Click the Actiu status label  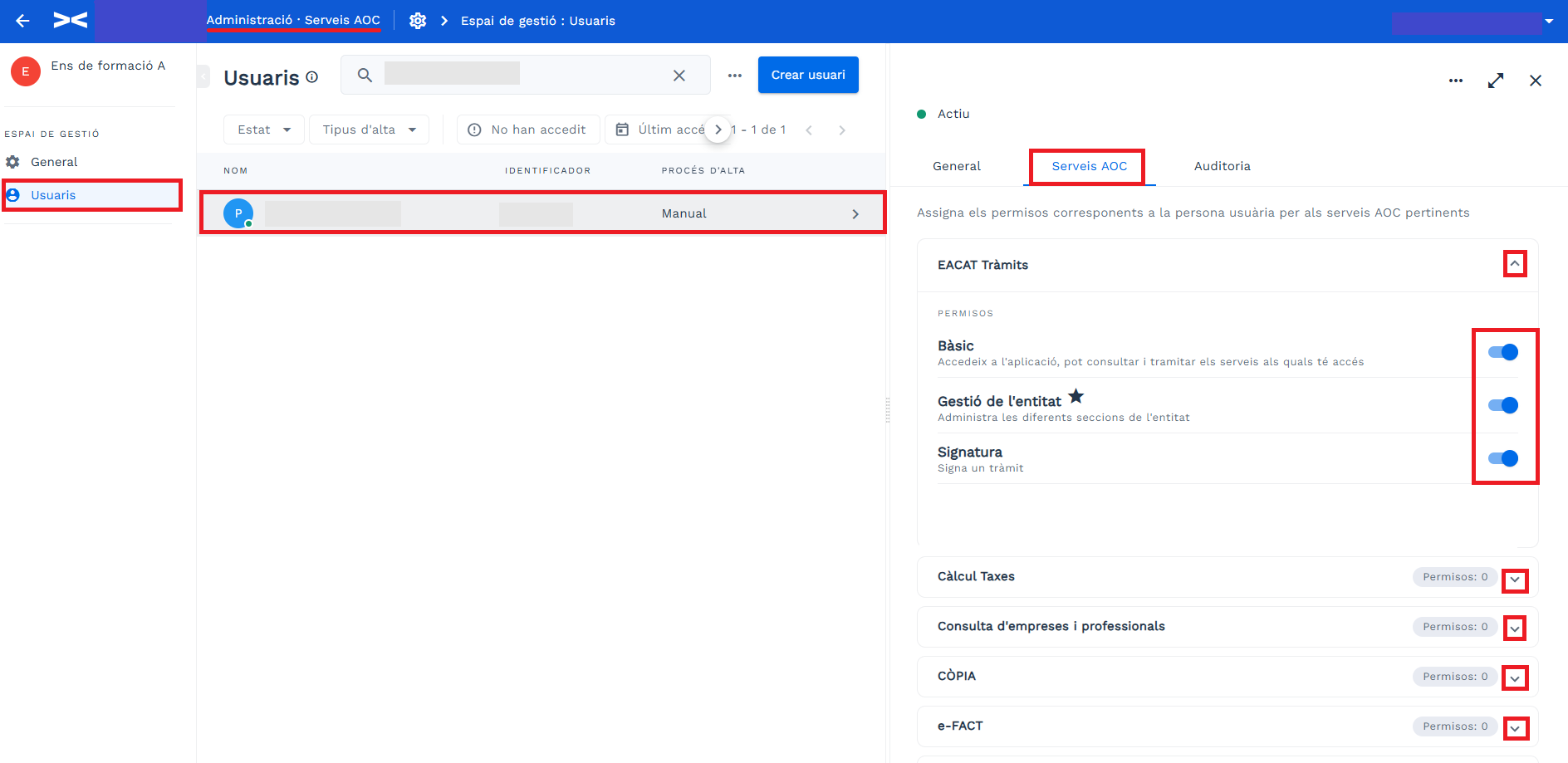(x=953, y=114)
